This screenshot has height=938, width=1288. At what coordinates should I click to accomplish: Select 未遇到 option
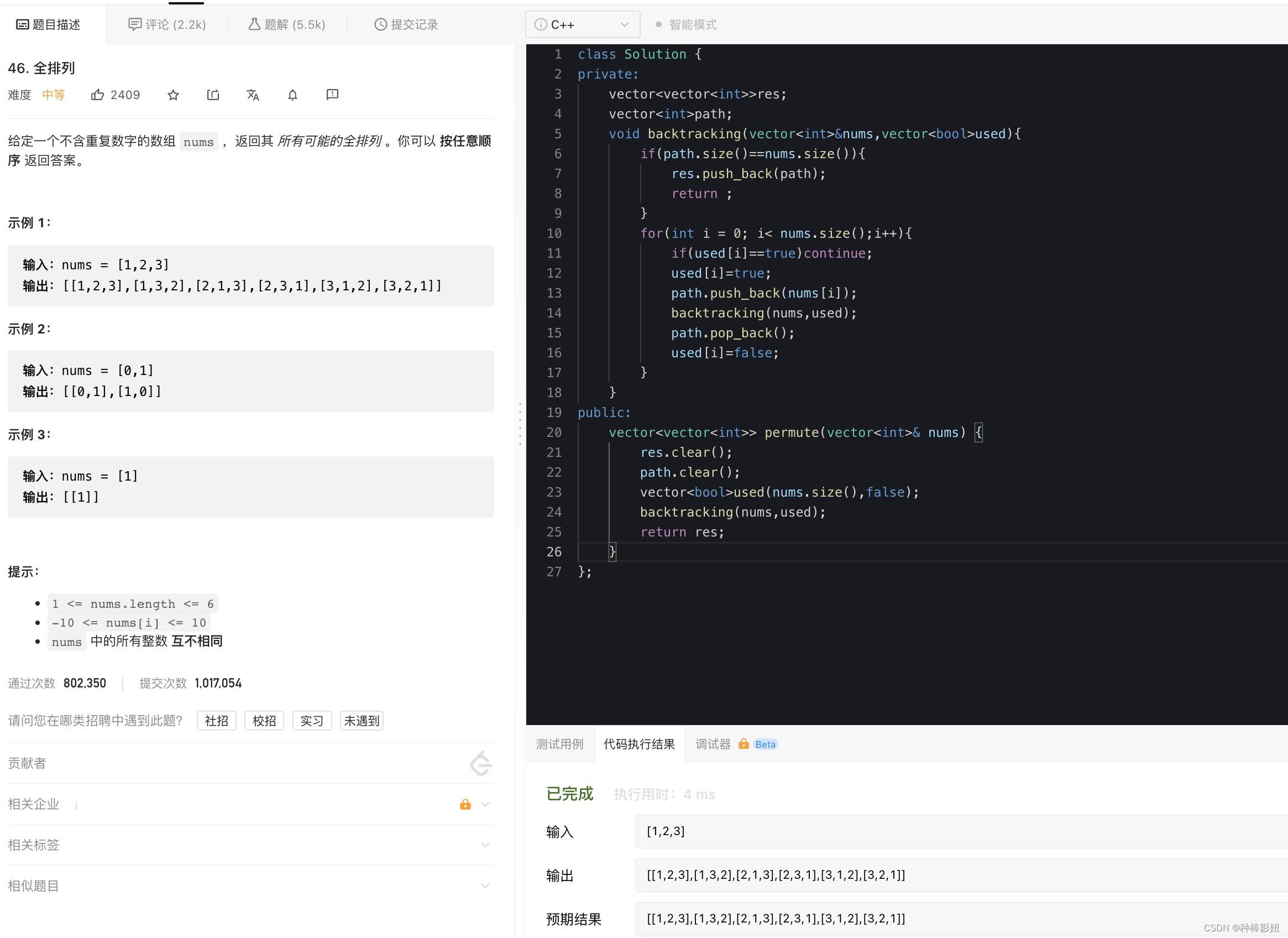pyautogui.click(x=361, y=721)
